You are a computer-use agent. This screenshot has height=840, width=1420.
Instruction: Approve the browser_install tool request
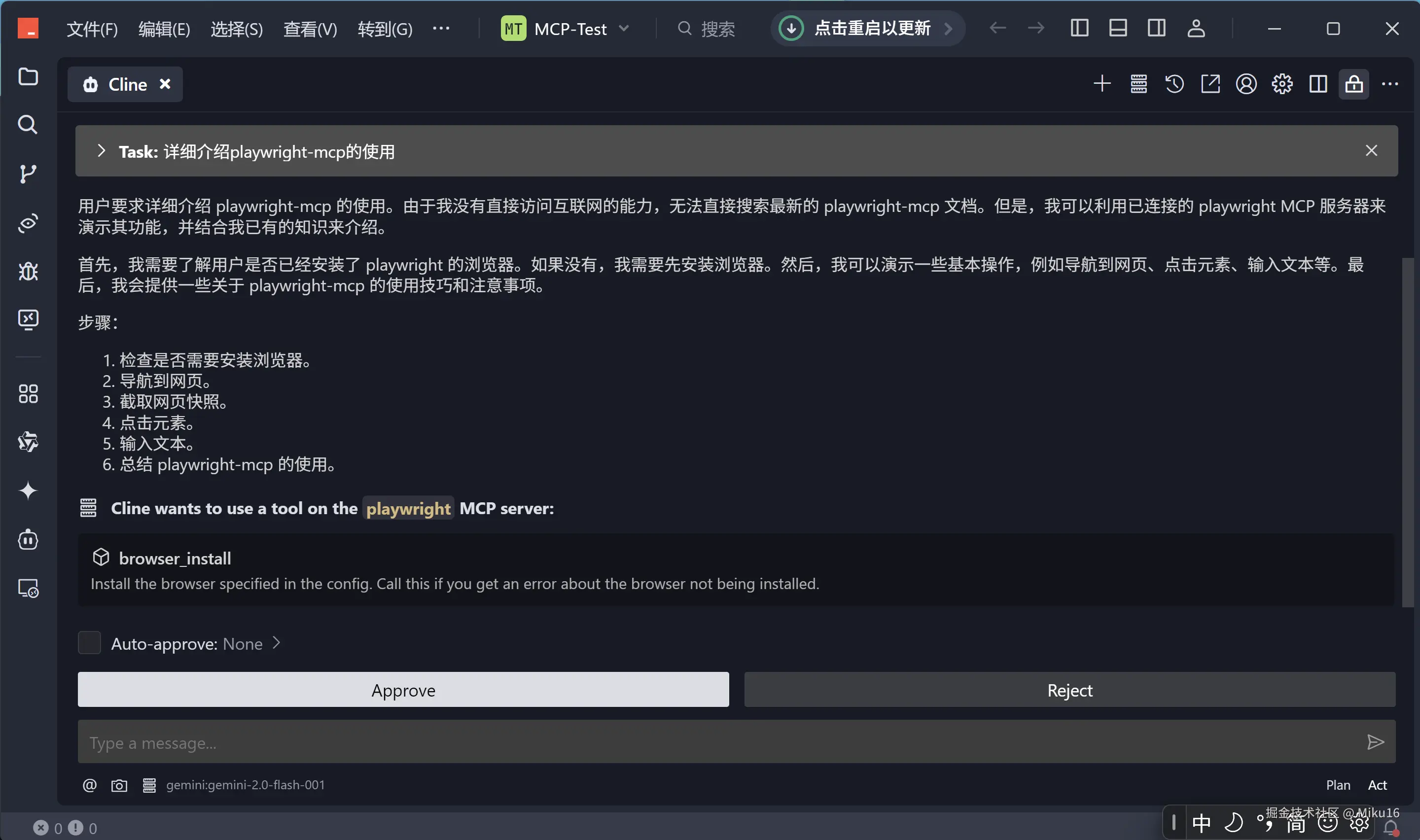point(403,690)
